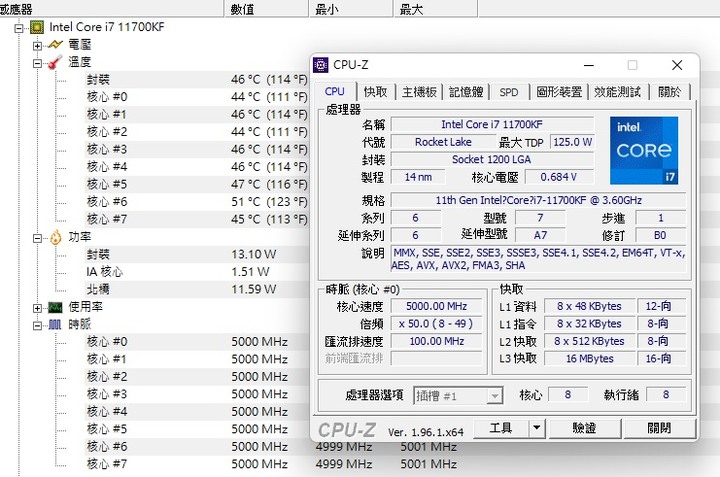Click the 0.684 V core voltage field
This screenshot has height=477, width=720.
(559, 177)
